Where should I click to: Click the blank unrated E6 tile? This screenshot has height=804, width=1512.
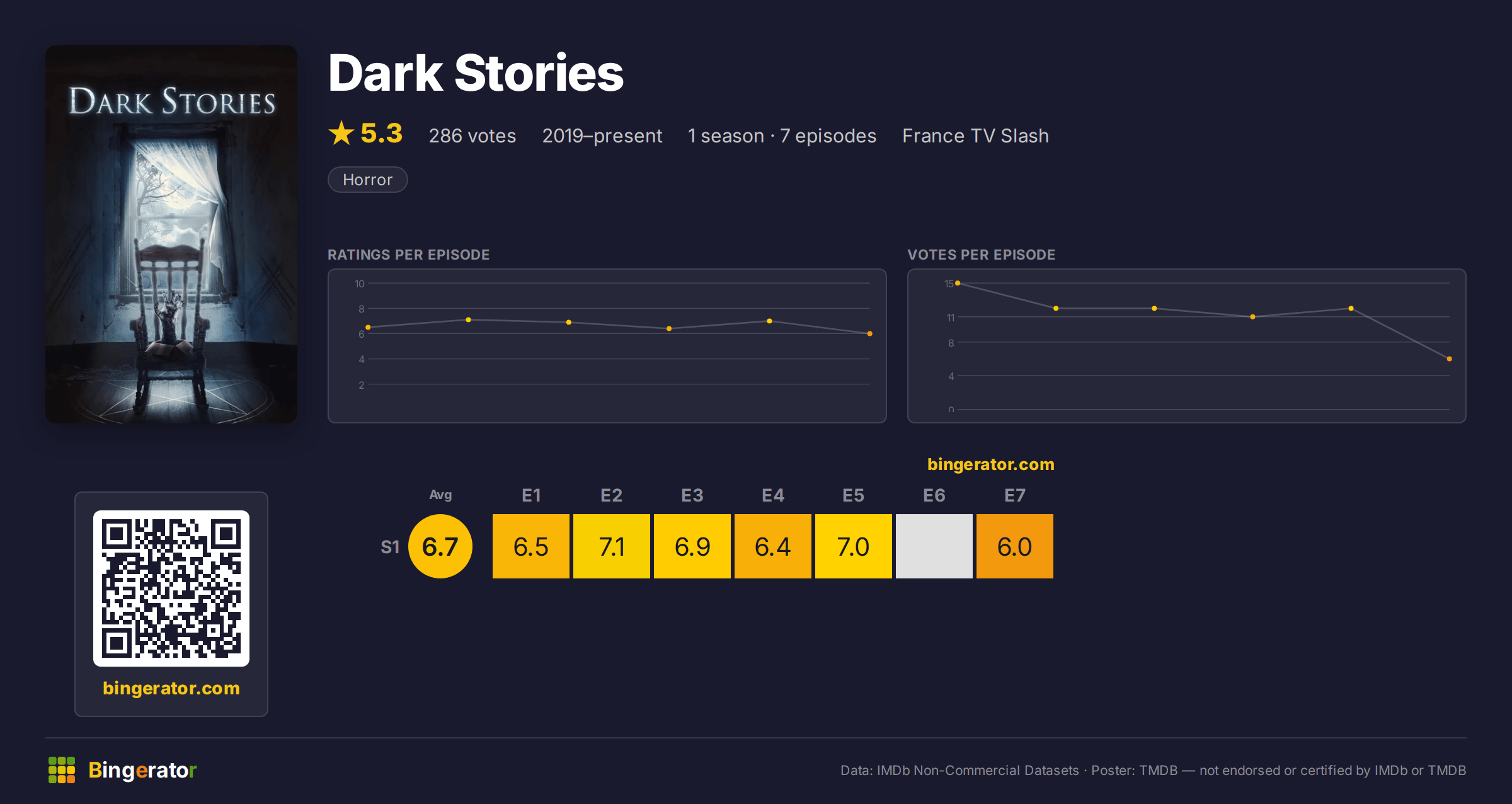click(934, 546)
